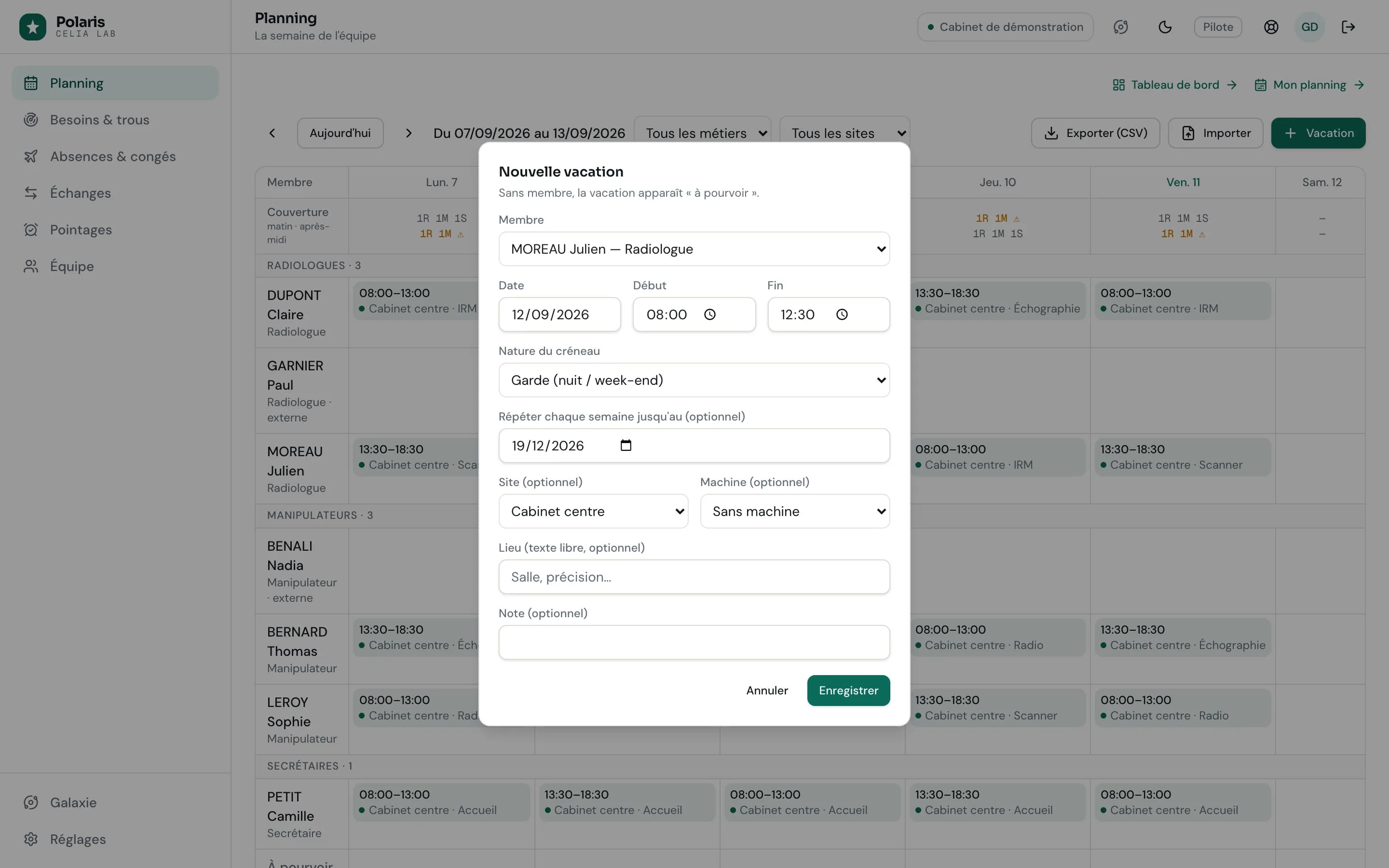Open Pointages in sidebar
1389x868 pixels.
[x=115, y=230]
